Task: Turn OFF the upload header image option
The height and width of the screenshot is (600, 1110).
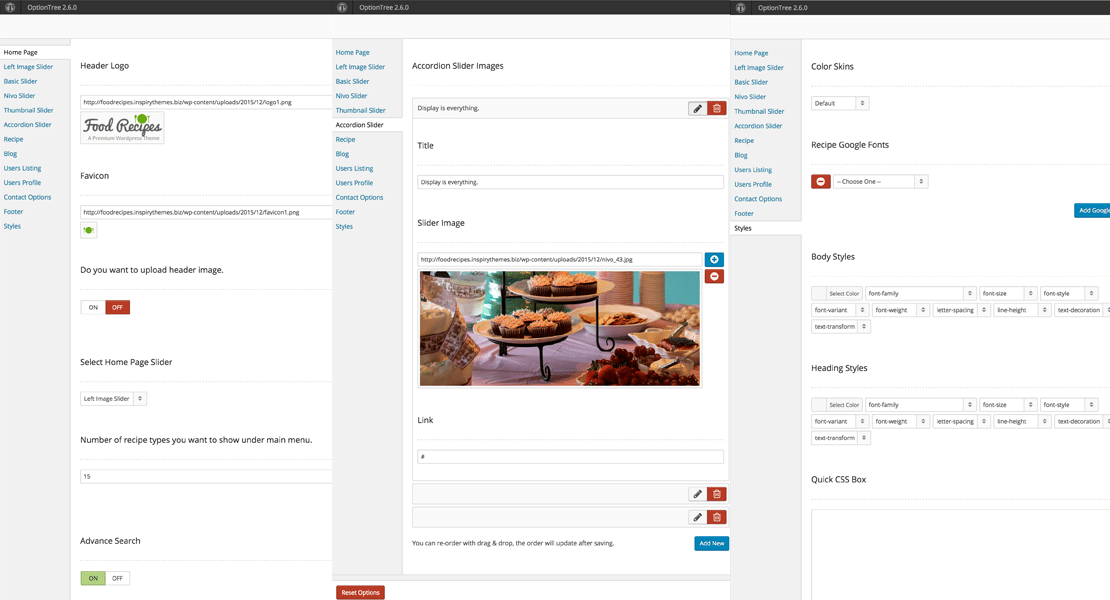Action: pos(118,307)
